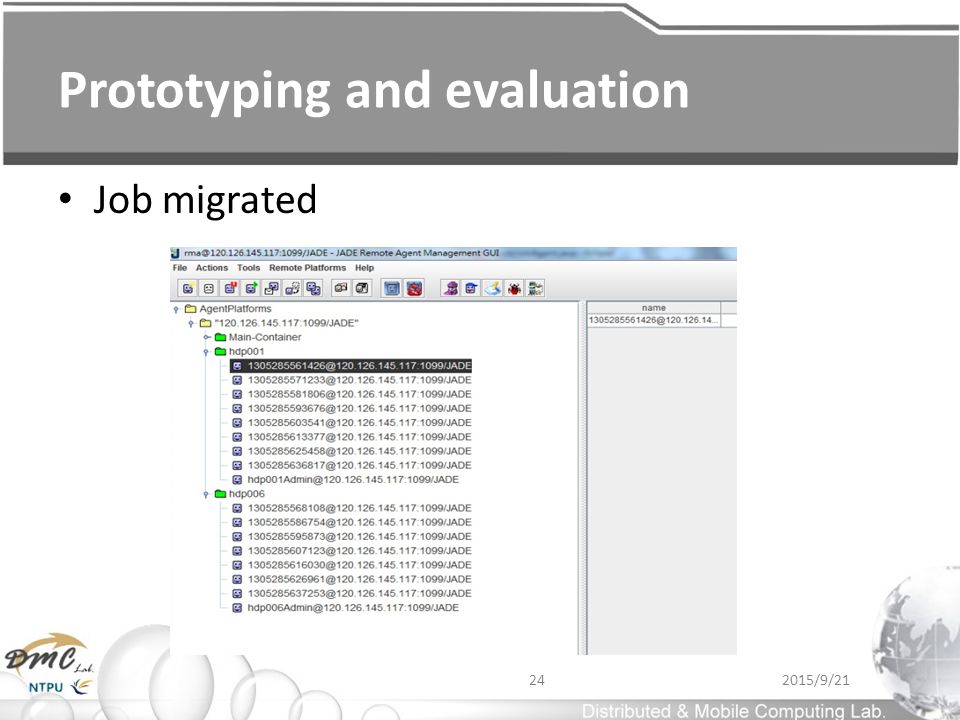
Task: Select the hdp001 container label
Action: point(246,351)
